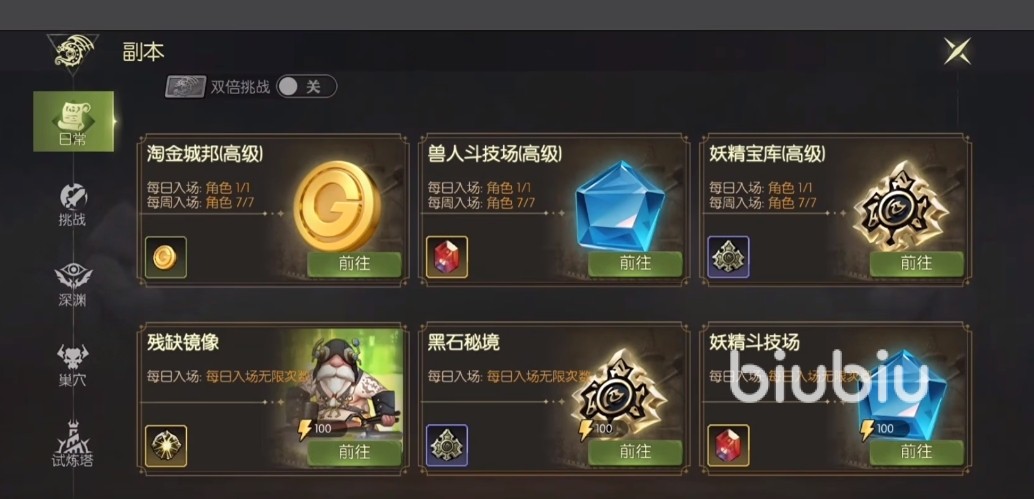Image resolution: width=1034 pixels, height=499 pixels.
Task: Click the 双倍挑战 ticket icon
Action: [x=185, y=86]
